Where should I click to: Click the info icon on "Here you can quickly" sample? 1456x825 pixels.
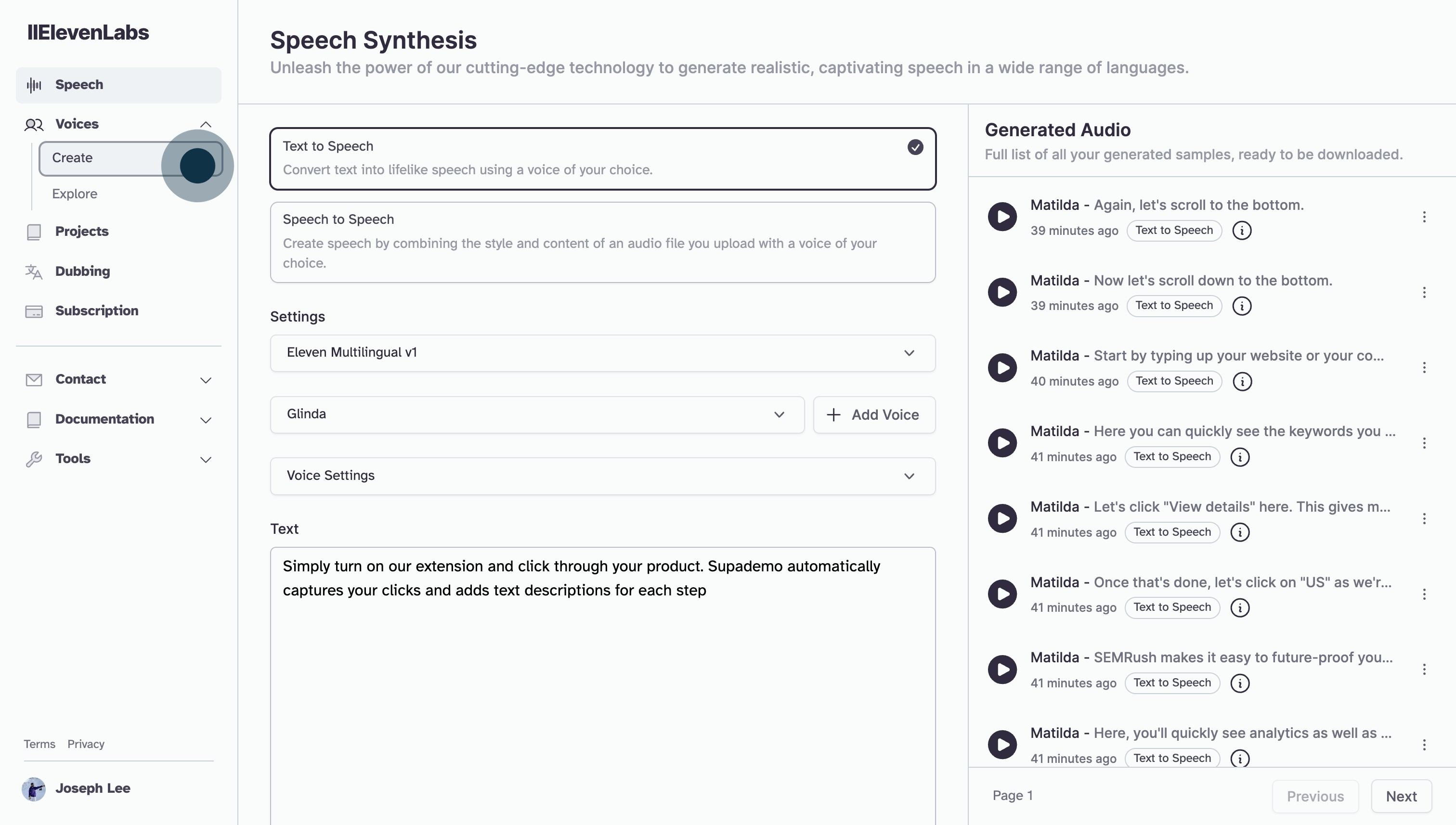pyautogui.click(x=1239, y=457)
